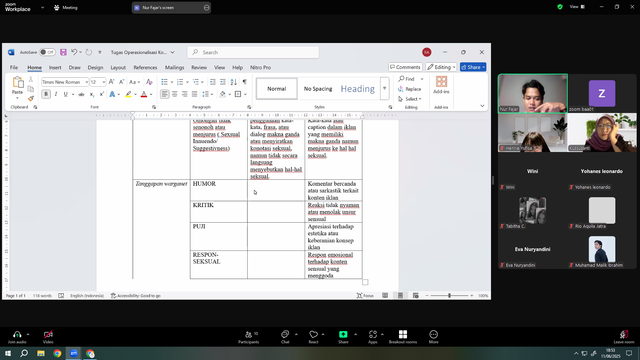
Task: Open the Editing mode dropdown
Action: [441, 67]
